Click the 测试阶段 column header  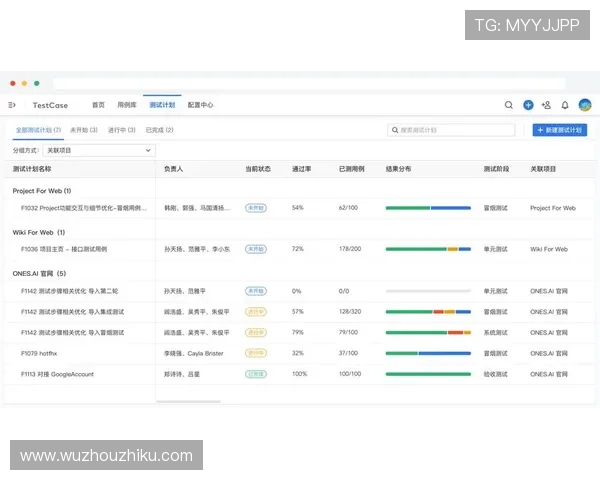click(496, 169)
